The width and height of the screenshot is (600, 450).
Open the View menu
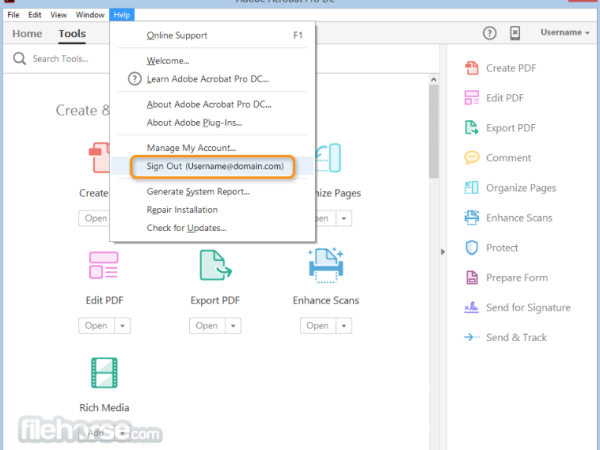tap(59, 15)
